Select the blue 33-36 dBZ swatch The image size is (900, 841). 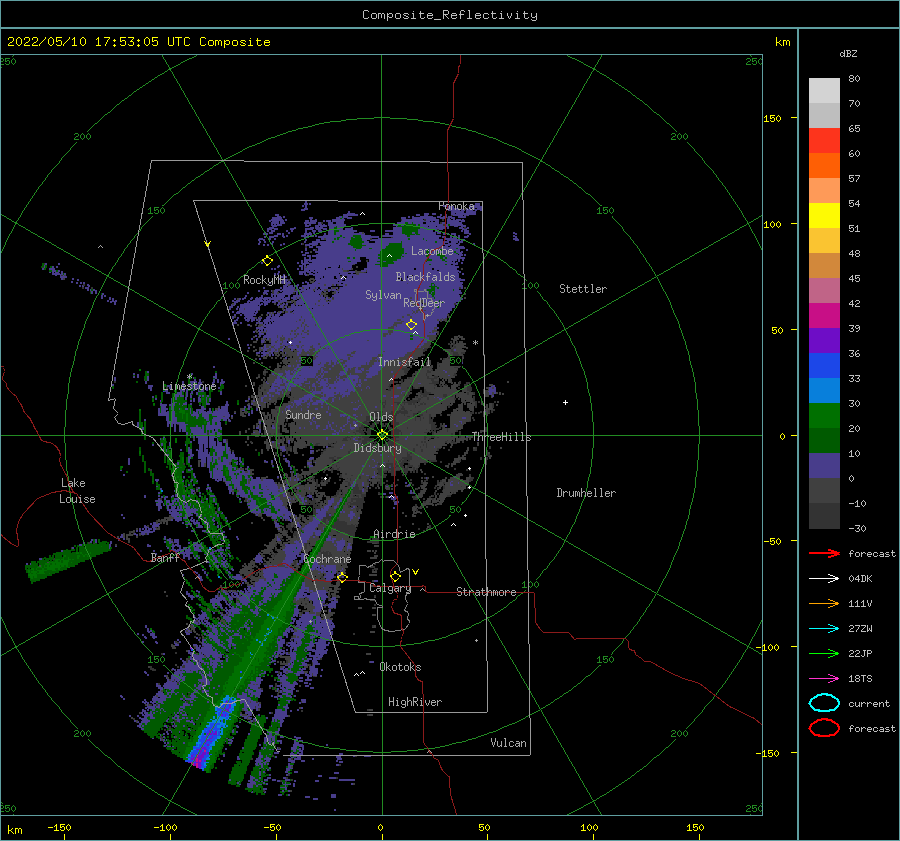[x=824, y=365]
